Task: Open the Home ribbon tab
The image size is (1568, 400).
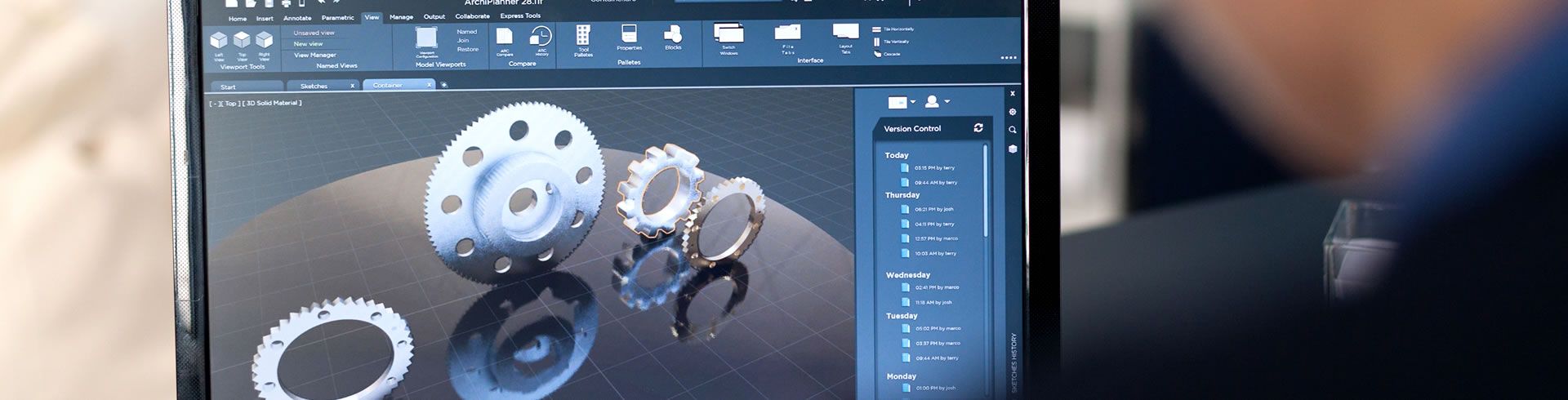Action: [x=237, y=19]
